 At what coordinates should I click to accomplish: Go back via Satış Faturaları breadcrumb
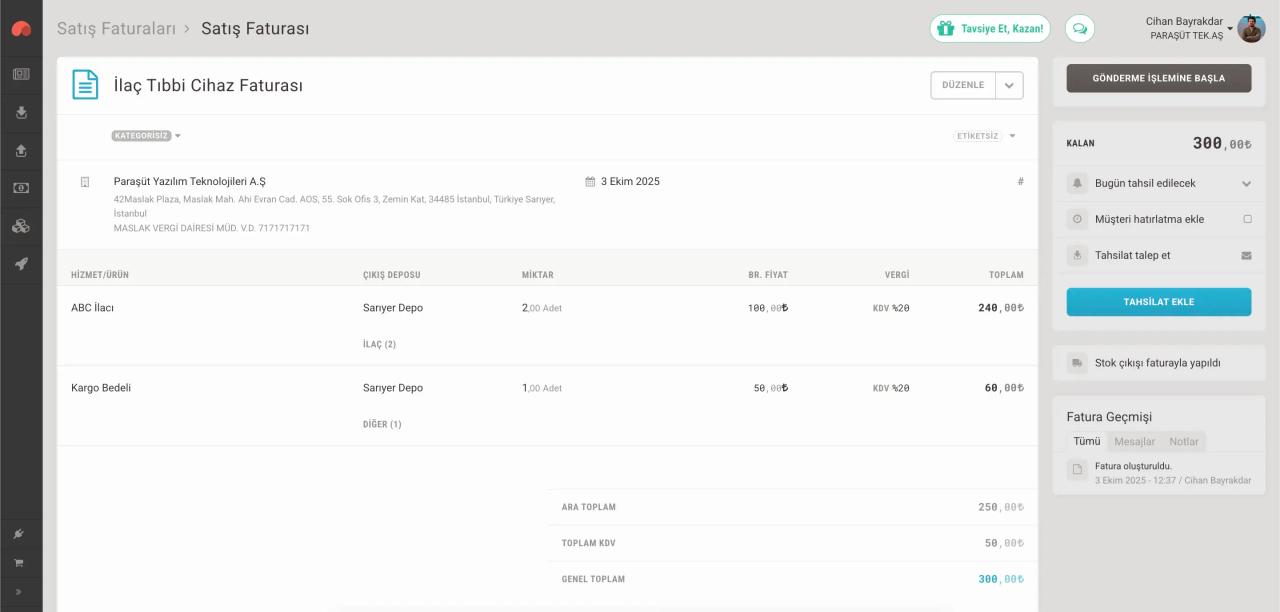coord(116,29)
